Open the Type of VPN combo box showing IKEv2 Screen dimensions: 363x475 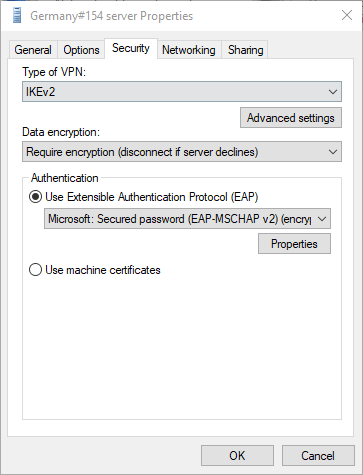tap(182, 92)
